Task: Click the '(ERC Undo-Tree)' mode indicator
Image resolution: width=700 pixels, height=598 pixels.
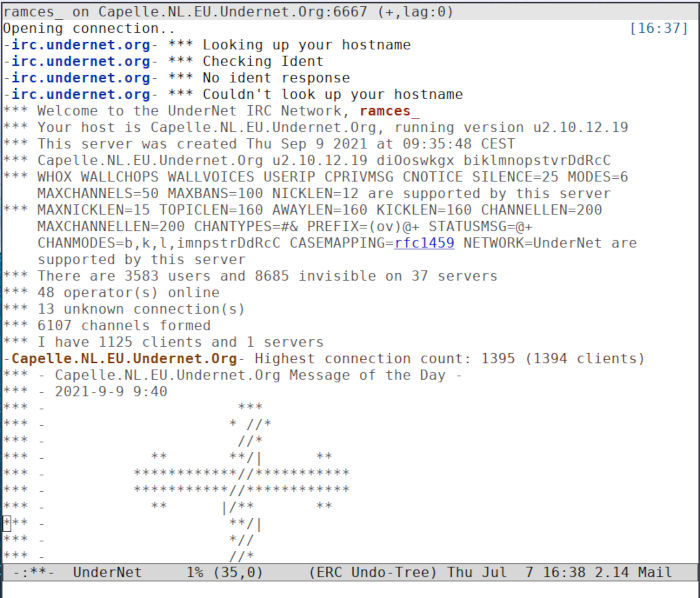Action: click(x=373, y=573)
